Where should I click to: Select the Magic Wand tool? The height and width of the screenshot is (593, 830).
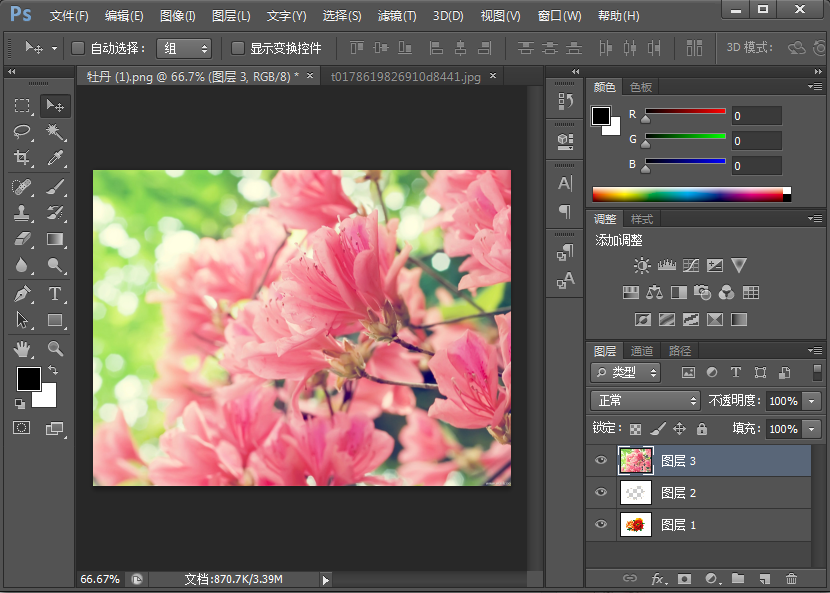(x=55, y=131)
